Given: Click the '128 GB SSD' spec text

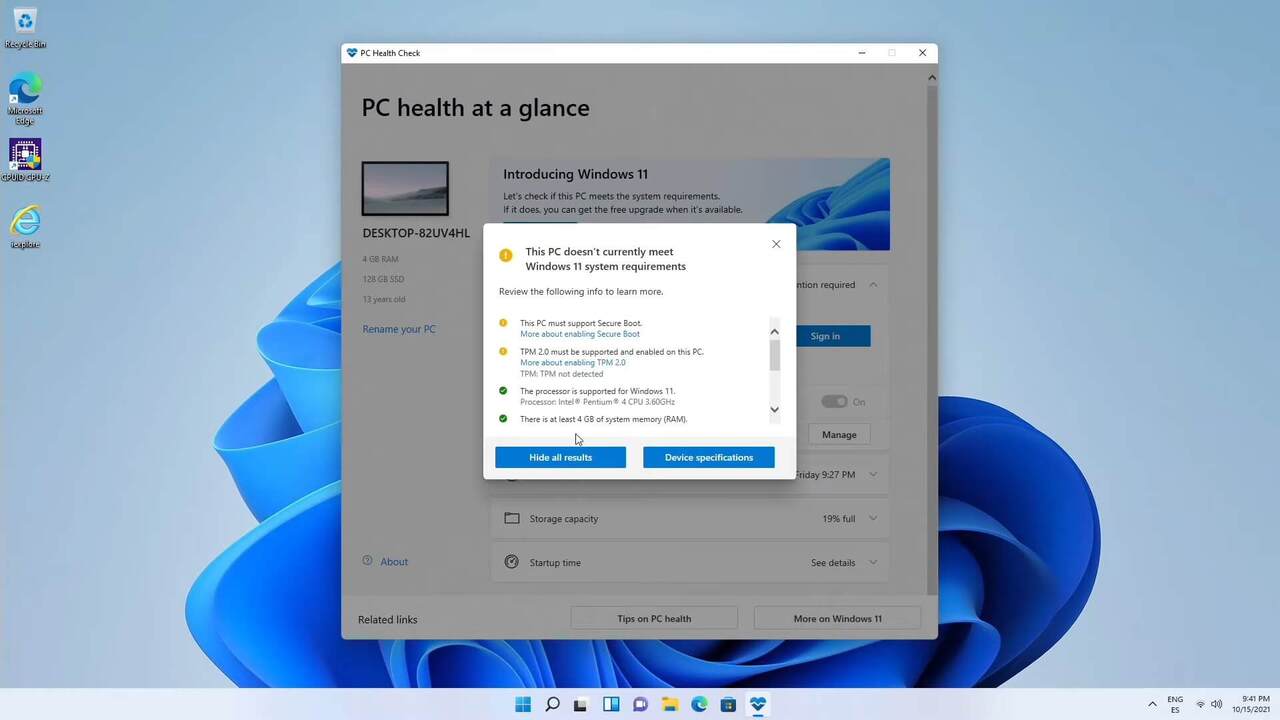Looking at the screenshot, I should (383, 279).
